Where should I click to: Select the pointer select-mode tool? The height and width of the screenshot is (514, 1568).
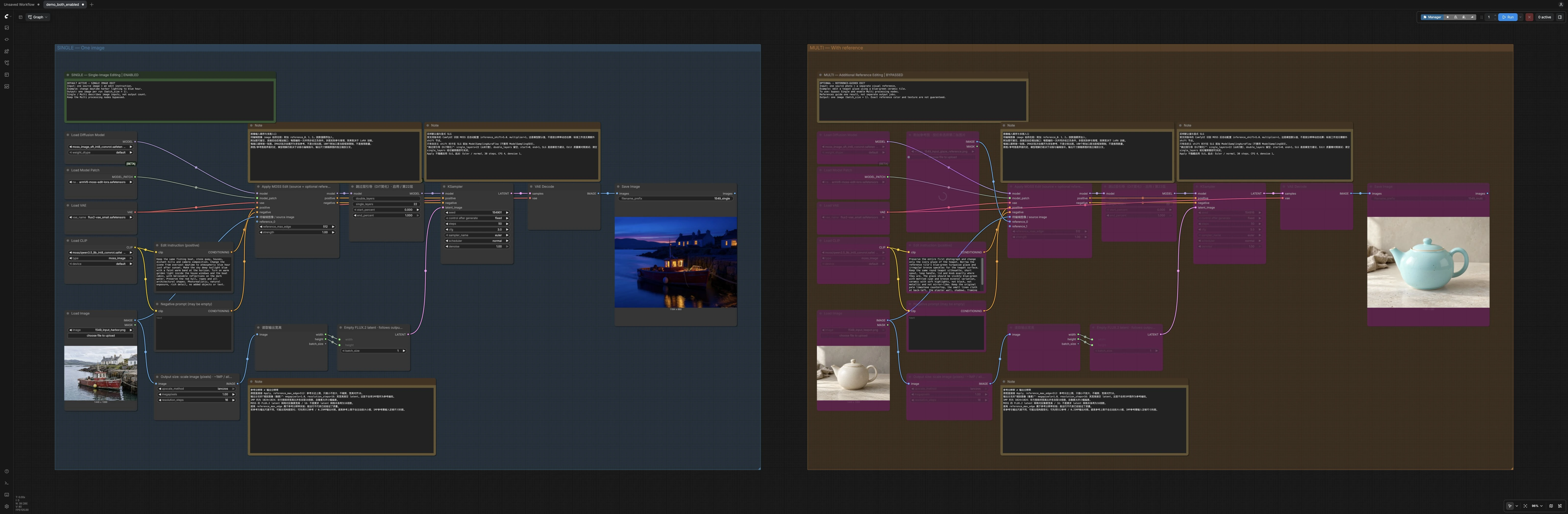[1510, 506]
